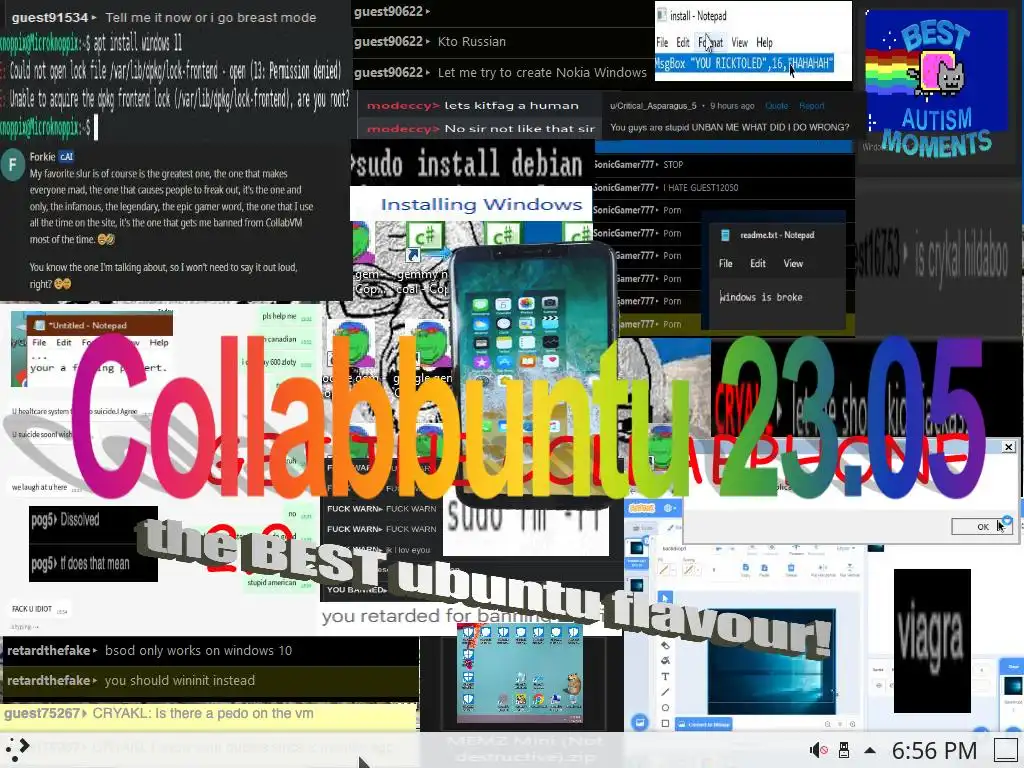Click the 'sudo install debian' text
Image resolution: width=1024 pixels, height=768 pixels.
point(466,164)
